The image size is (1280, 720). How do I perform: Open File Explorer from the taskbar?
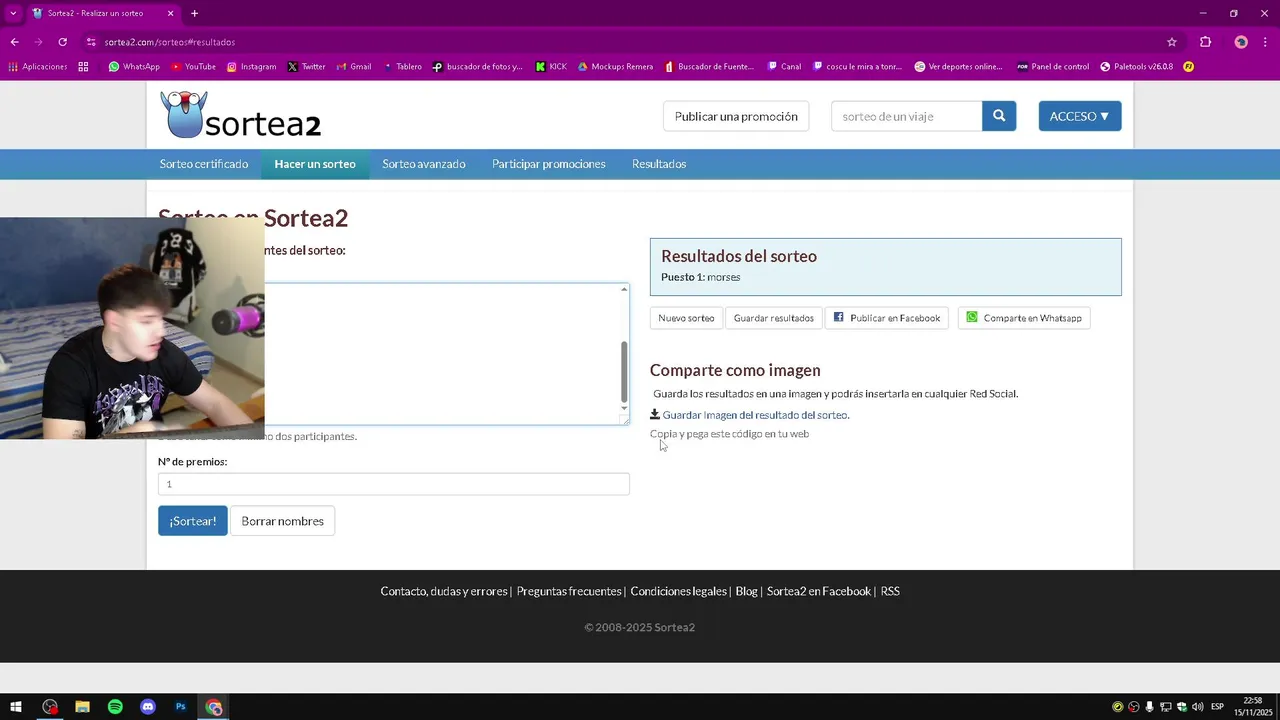[x=82, y=707]
